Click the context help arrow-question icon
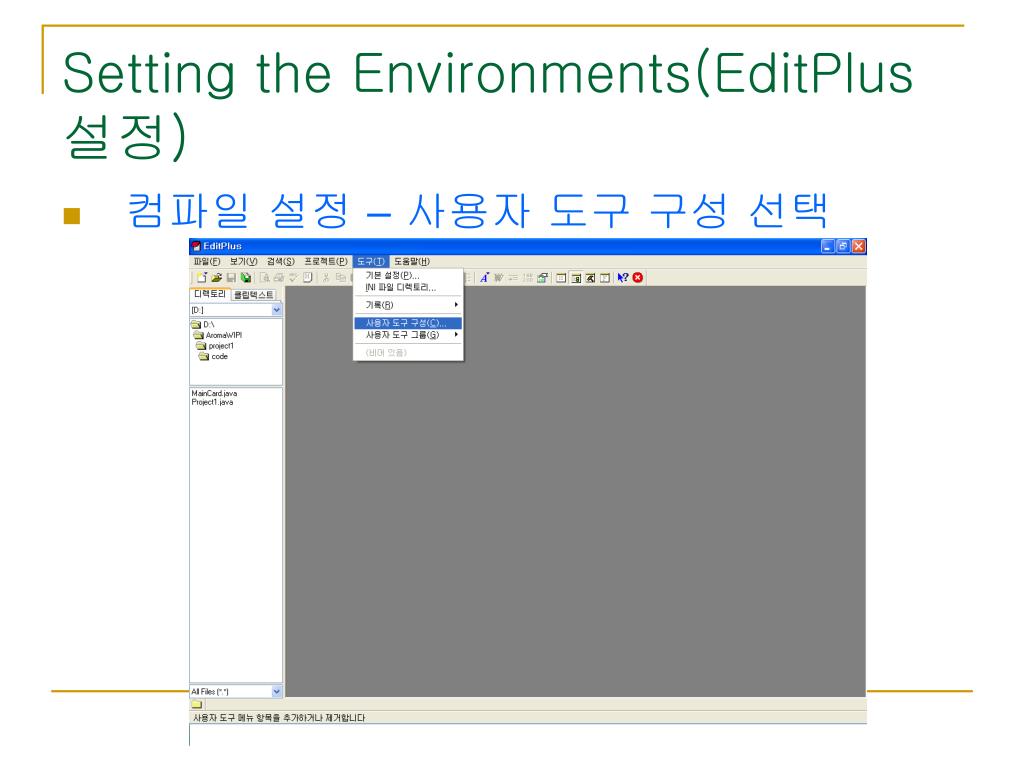Viewport: 1024px width, 768px height. point(622,278)
